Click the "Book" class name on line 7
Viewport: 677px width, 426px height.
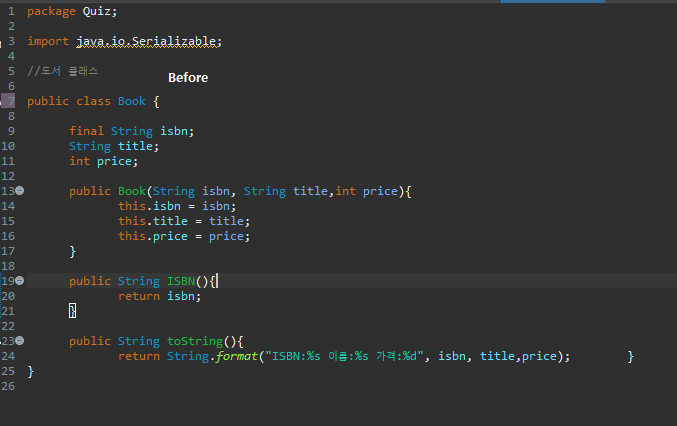132,101
